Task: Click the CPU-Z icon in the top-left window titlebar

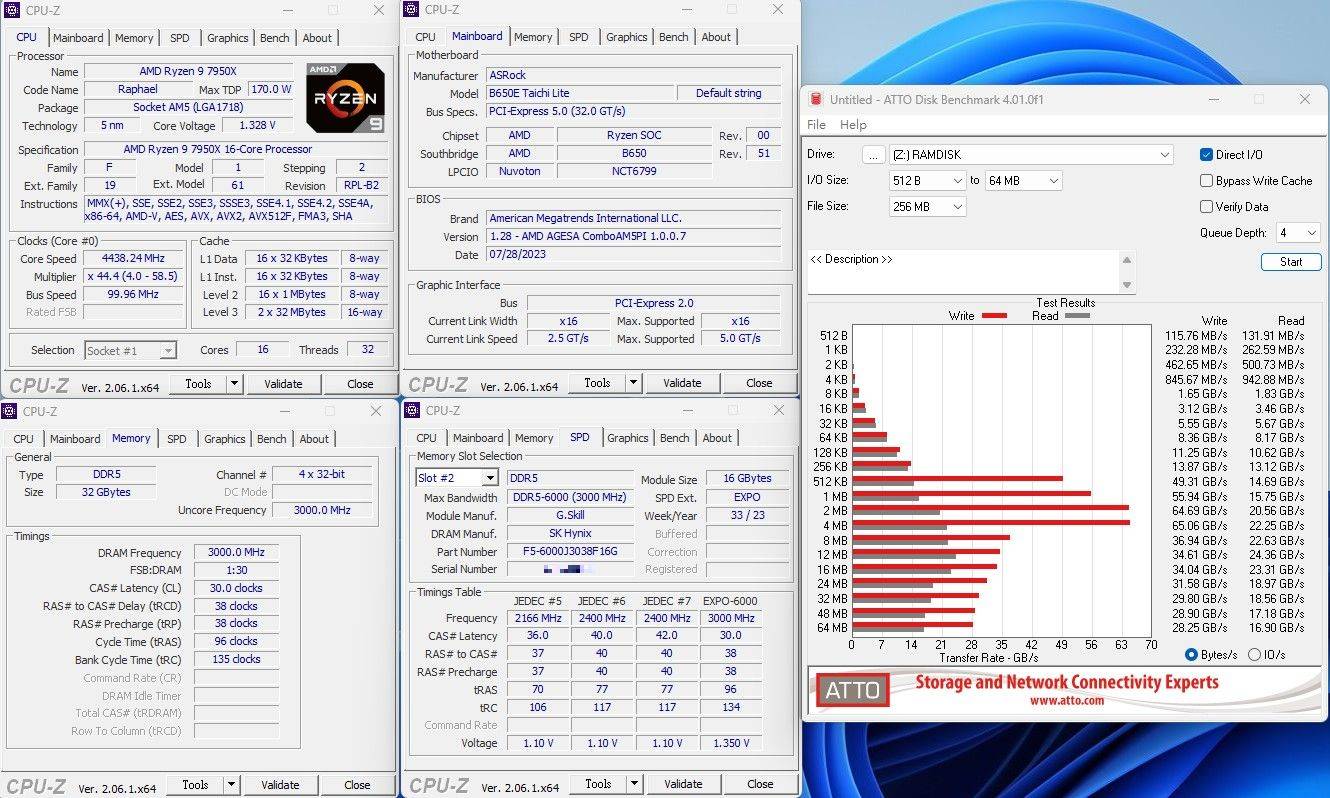Action: click(10, 10)
